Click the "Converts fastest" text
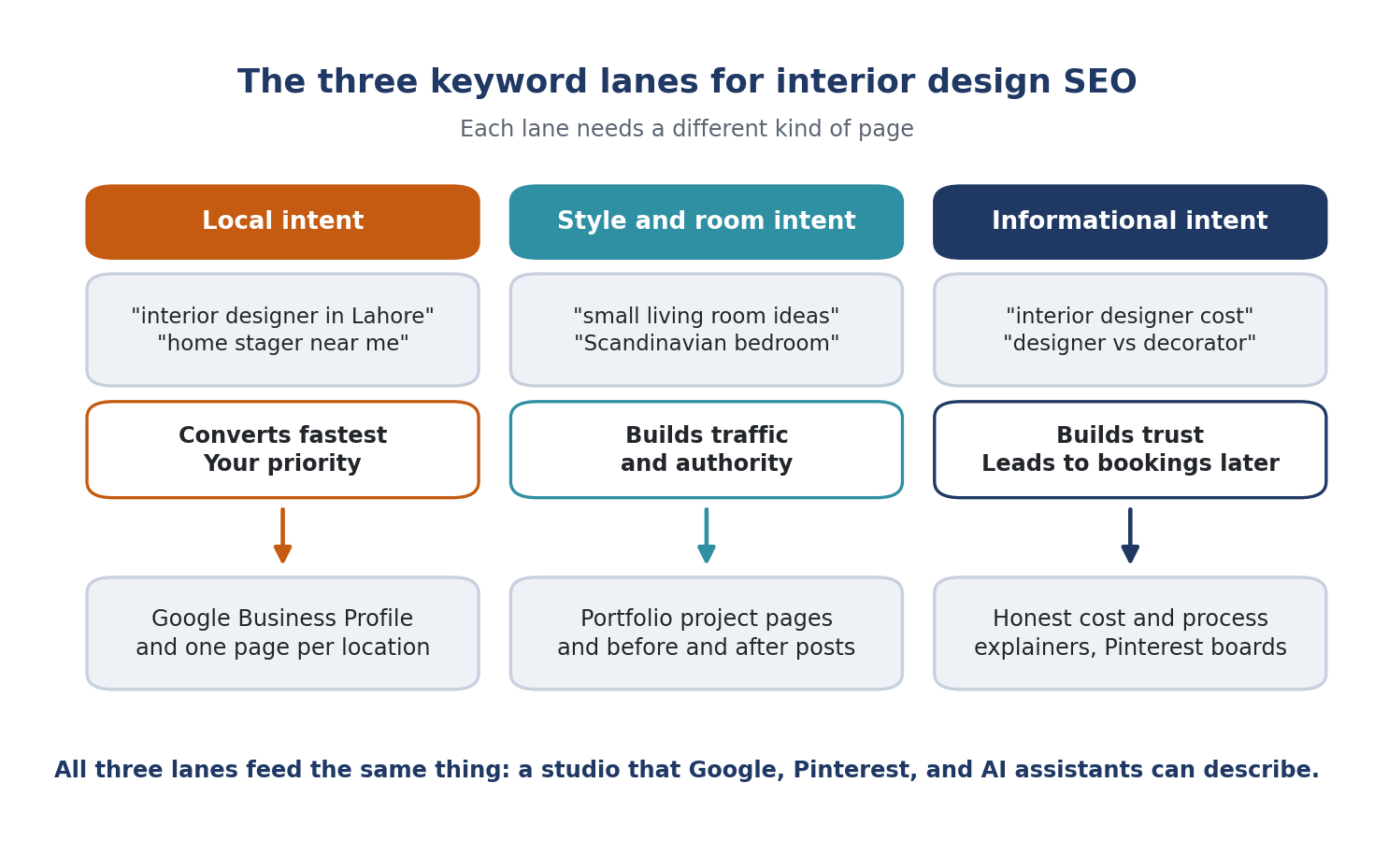1374x868 pixels. 282,436
